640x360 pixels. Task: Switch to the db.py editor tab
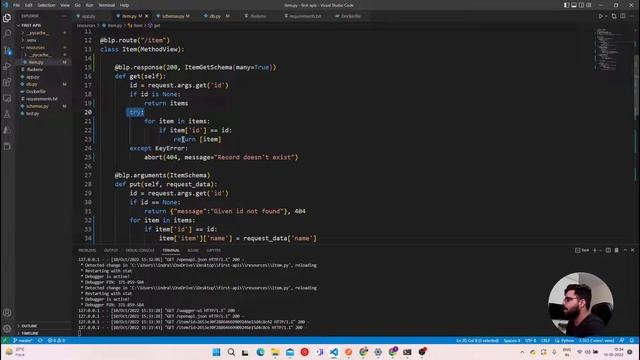click(215, 16)
